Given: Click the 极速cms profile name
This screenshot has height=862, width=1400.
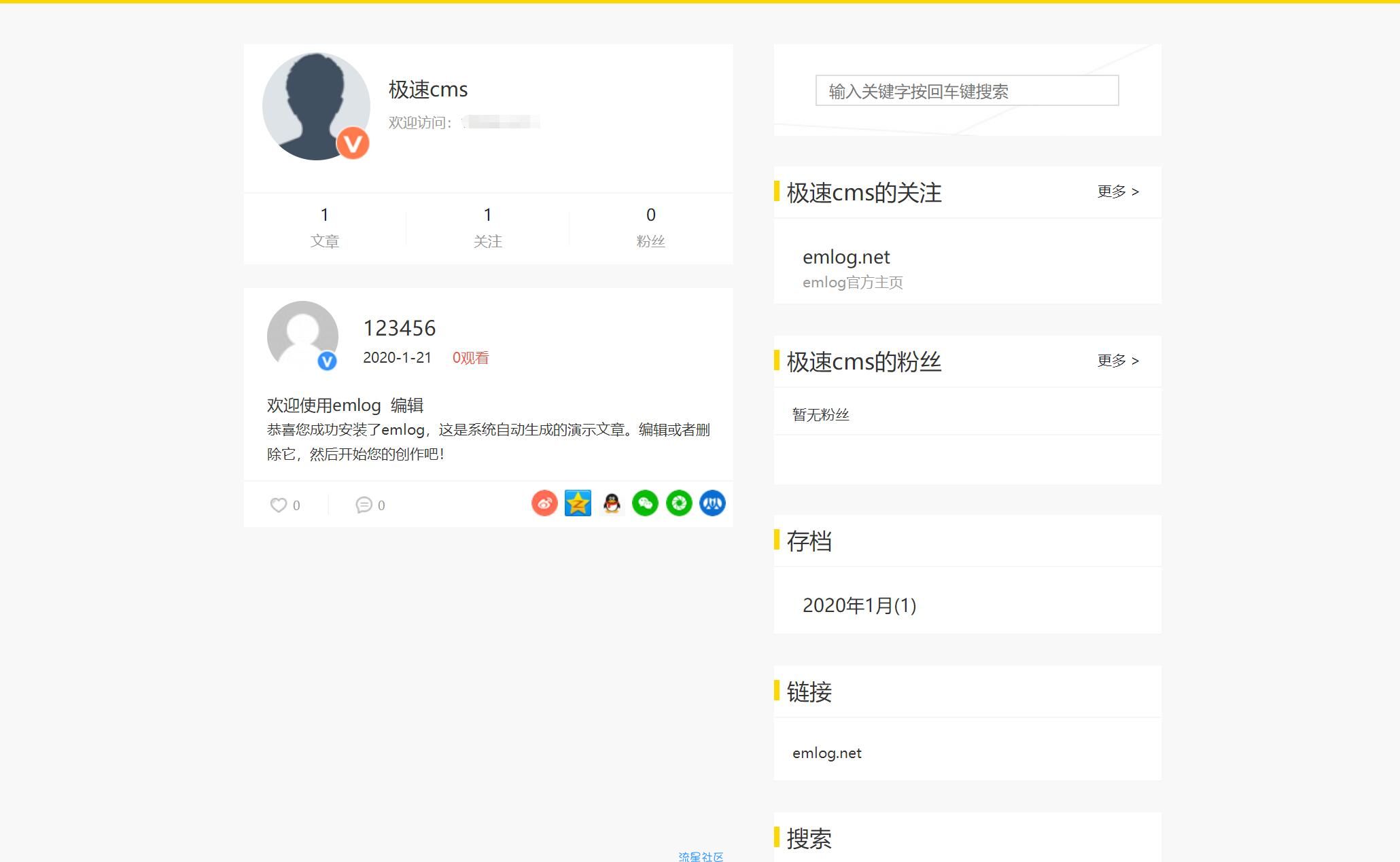Looking at the screenshot, I should point(428,90).
